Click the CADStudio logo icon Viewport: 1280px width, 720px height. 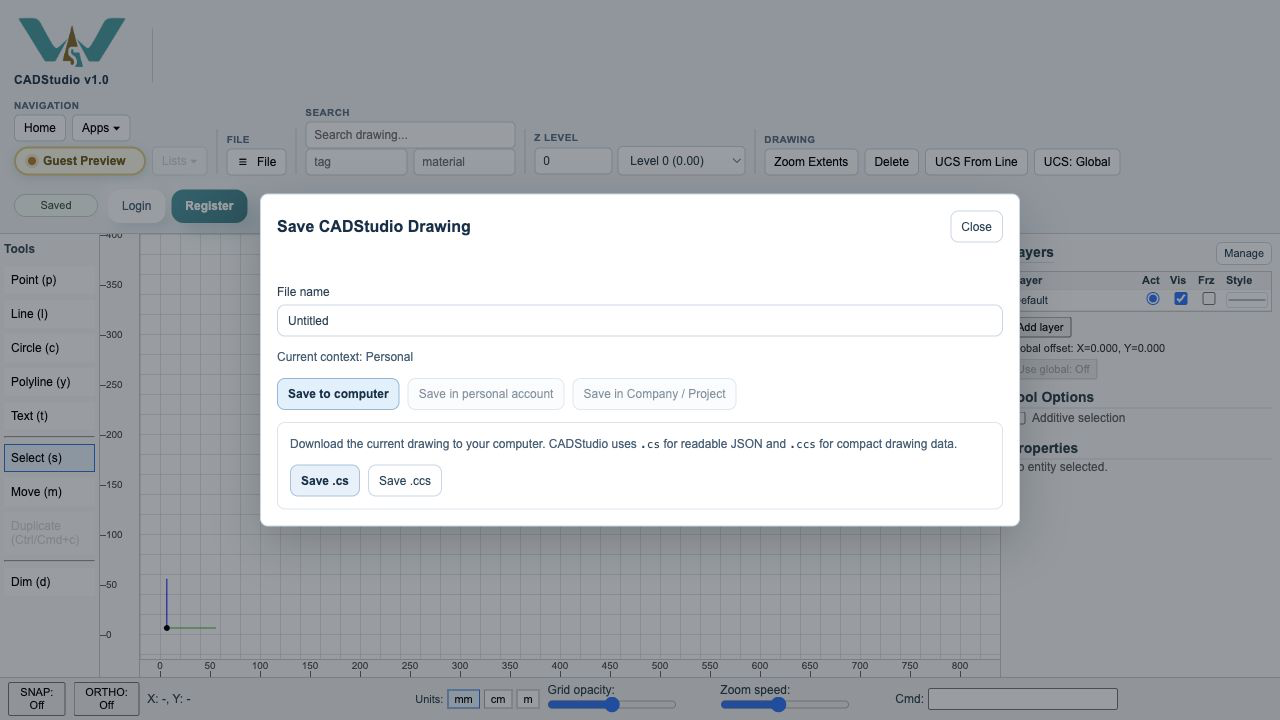[x=71, y=42]
